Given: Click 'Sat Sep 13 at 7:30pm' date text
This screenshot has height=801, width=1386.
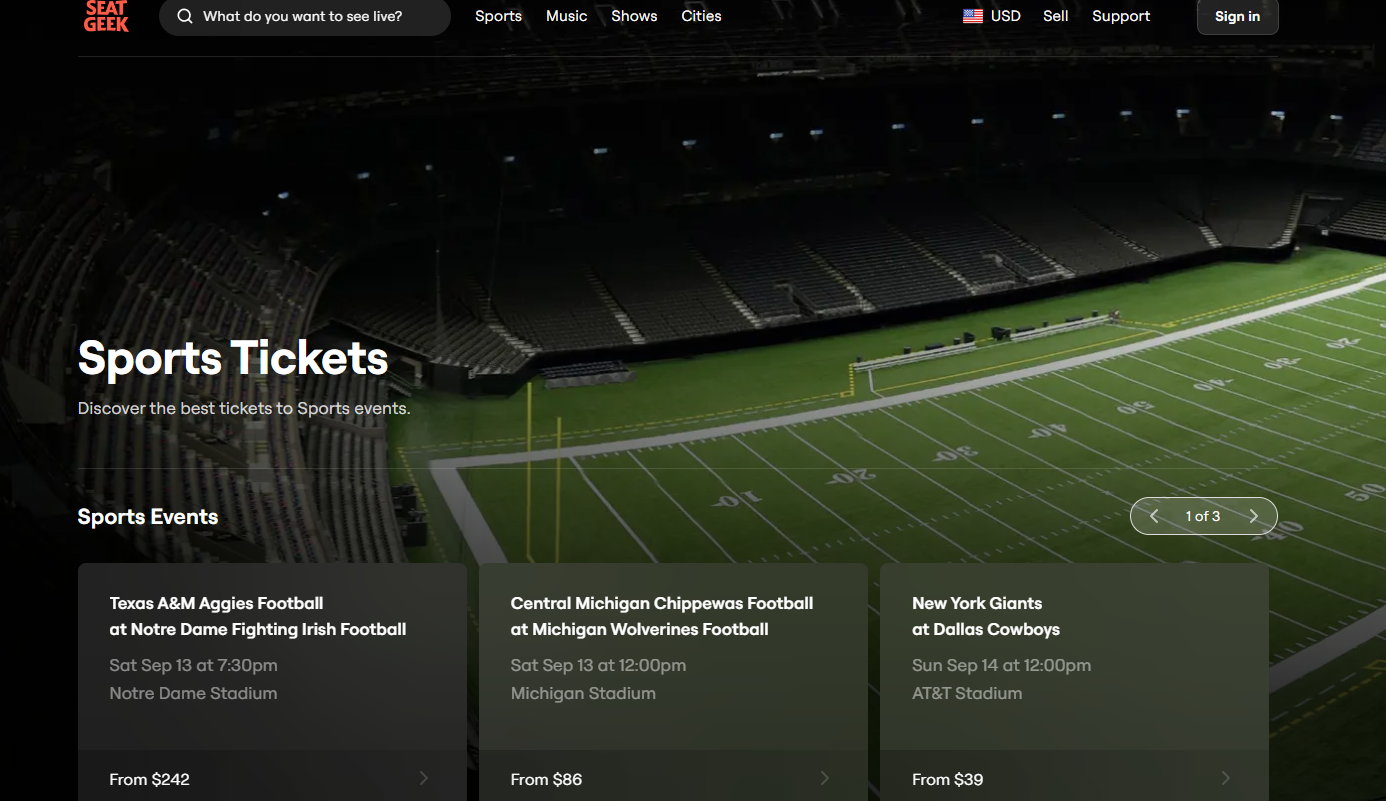Looking at the screenshot, I should (194, 665).
